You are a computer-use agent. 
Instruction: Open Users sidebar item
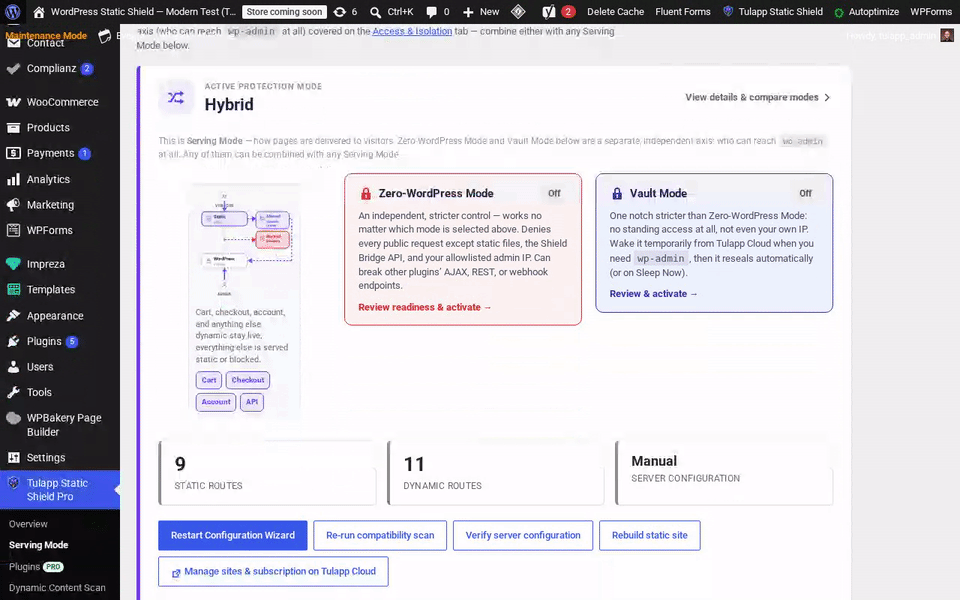pos(60,367)
